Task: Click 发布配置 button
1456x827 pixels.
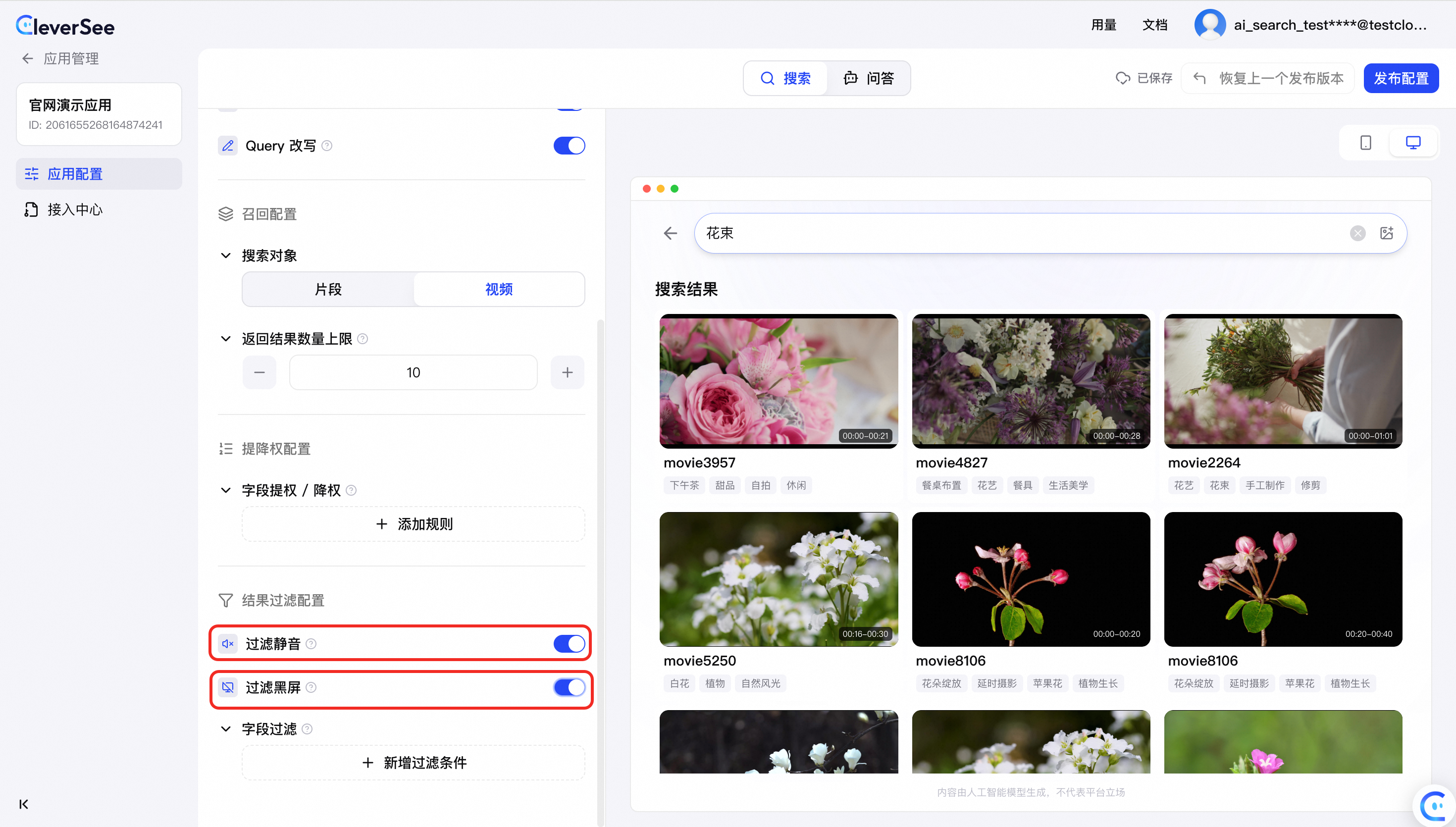Action: pos(1401,78)
